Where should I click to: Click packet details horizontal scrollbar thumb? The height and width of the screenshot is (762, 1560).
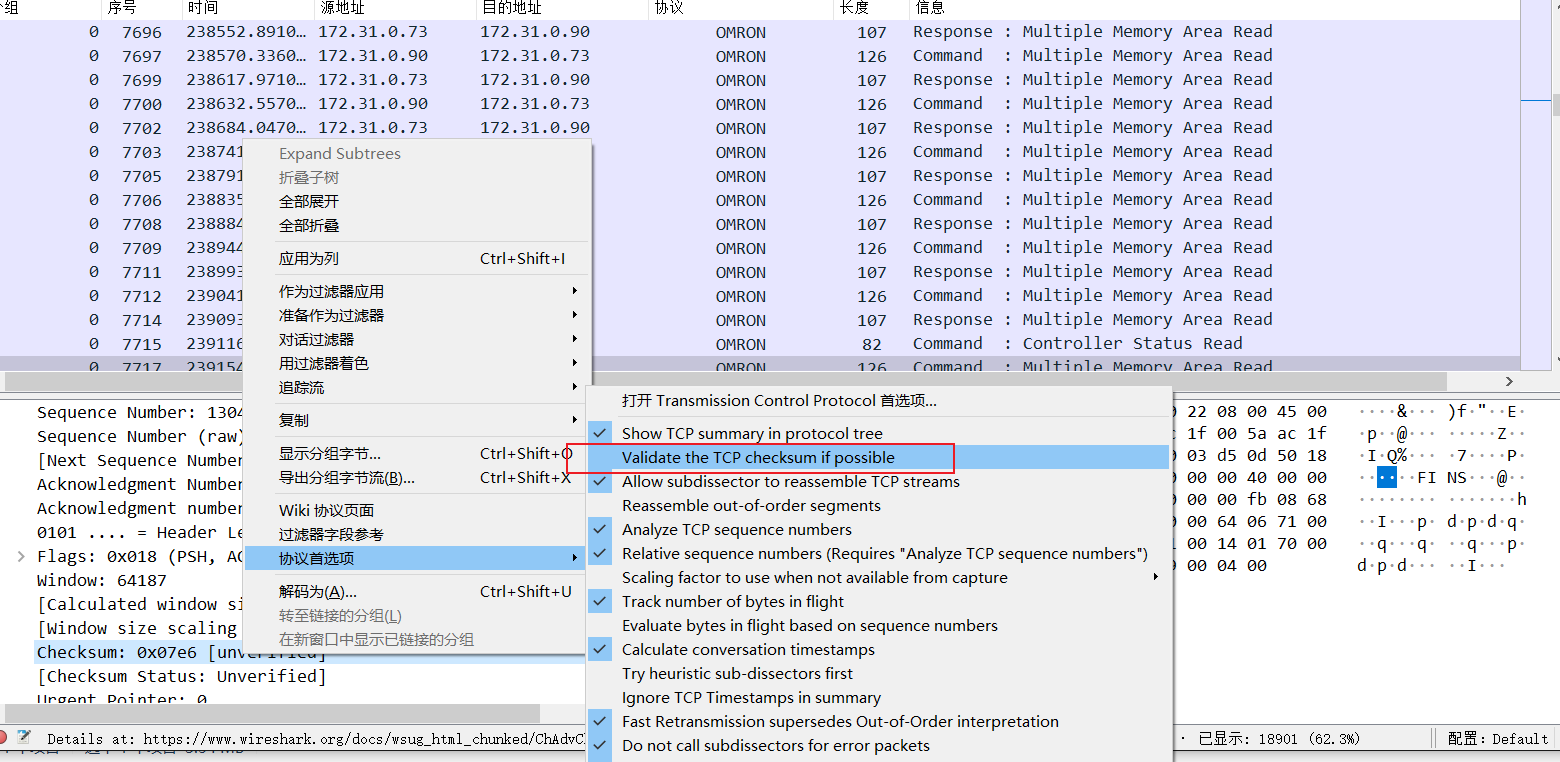[x=270, y=713]
